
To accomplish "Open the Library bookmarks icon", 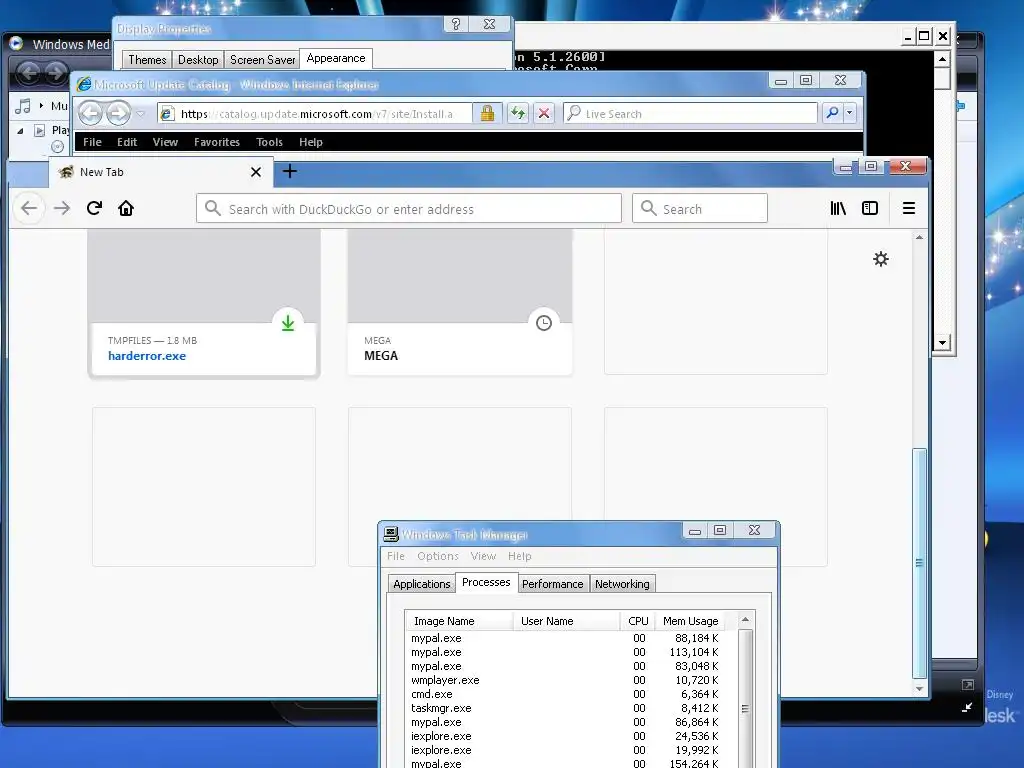I will (838, 208).
